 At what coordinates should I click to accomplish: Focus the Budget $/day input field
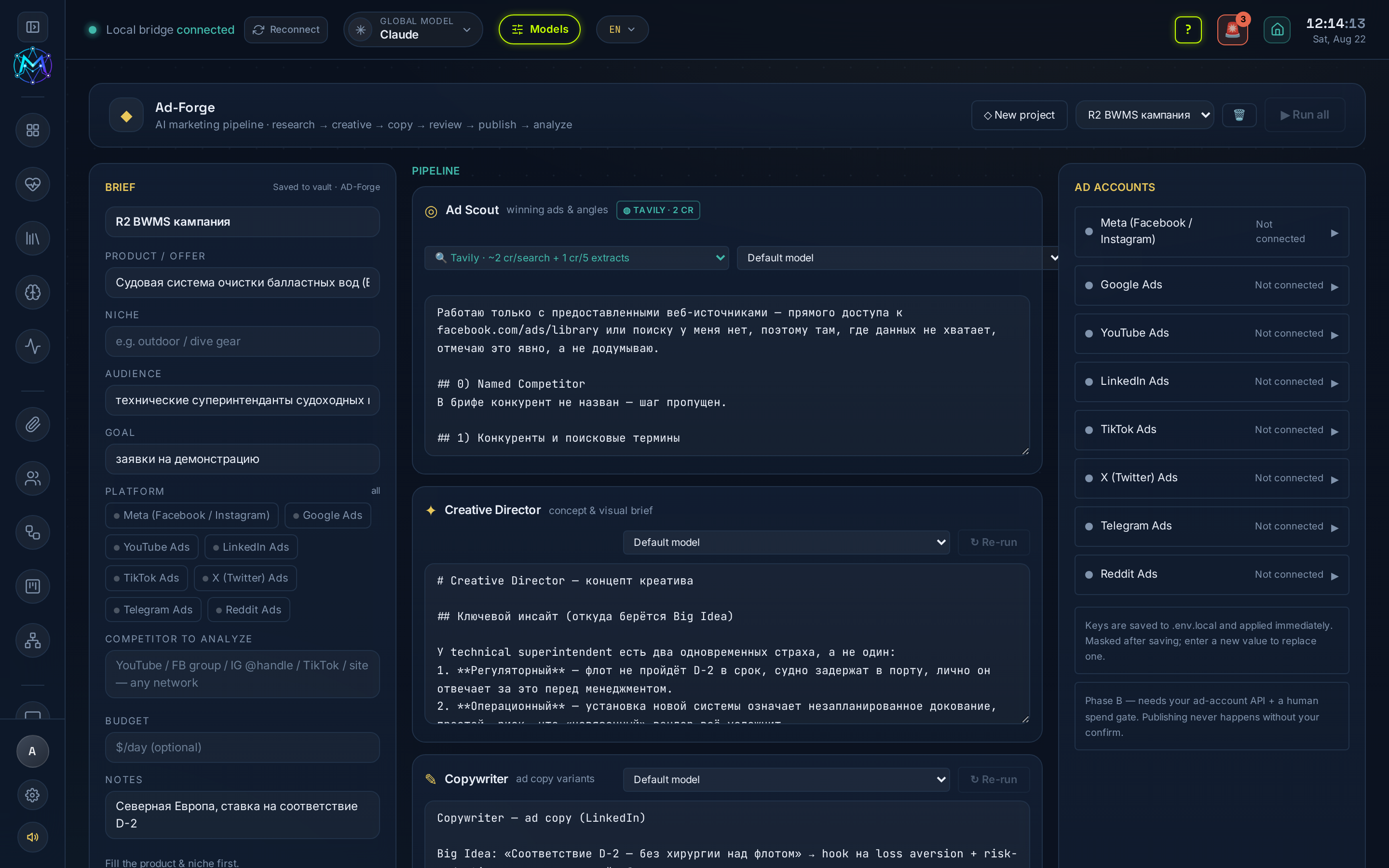[x=242, y=747]
